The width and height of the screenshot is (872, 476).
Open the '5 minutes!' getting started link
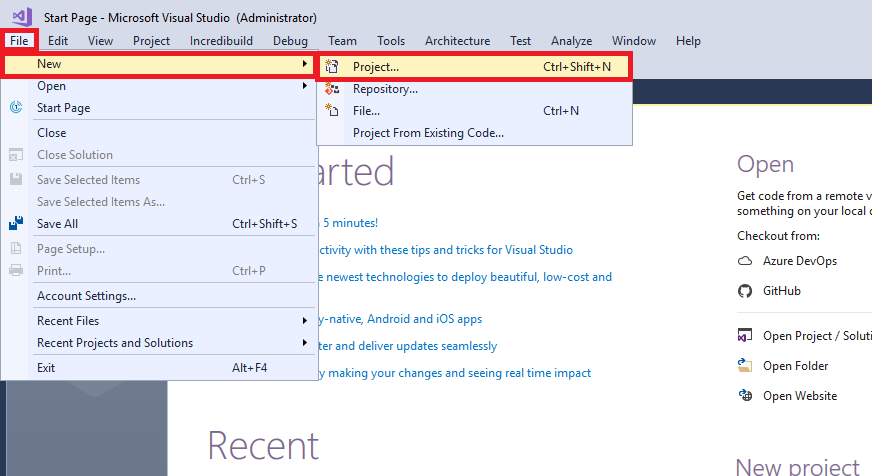tap(350, 223)
